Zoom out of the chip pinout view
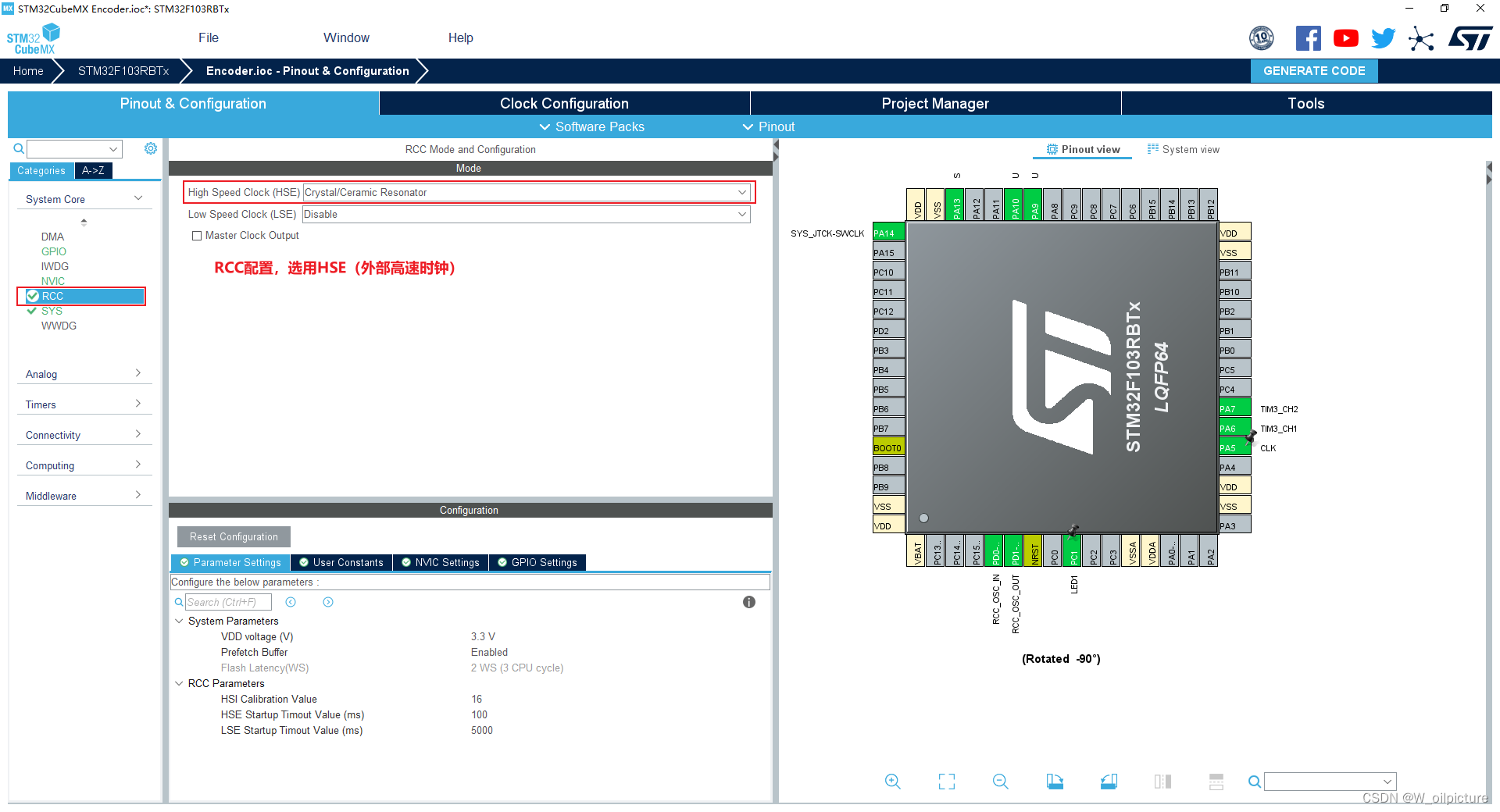Image resolution: width=1500 pixels, height=812 pixels. click(x=1001, y=782)
